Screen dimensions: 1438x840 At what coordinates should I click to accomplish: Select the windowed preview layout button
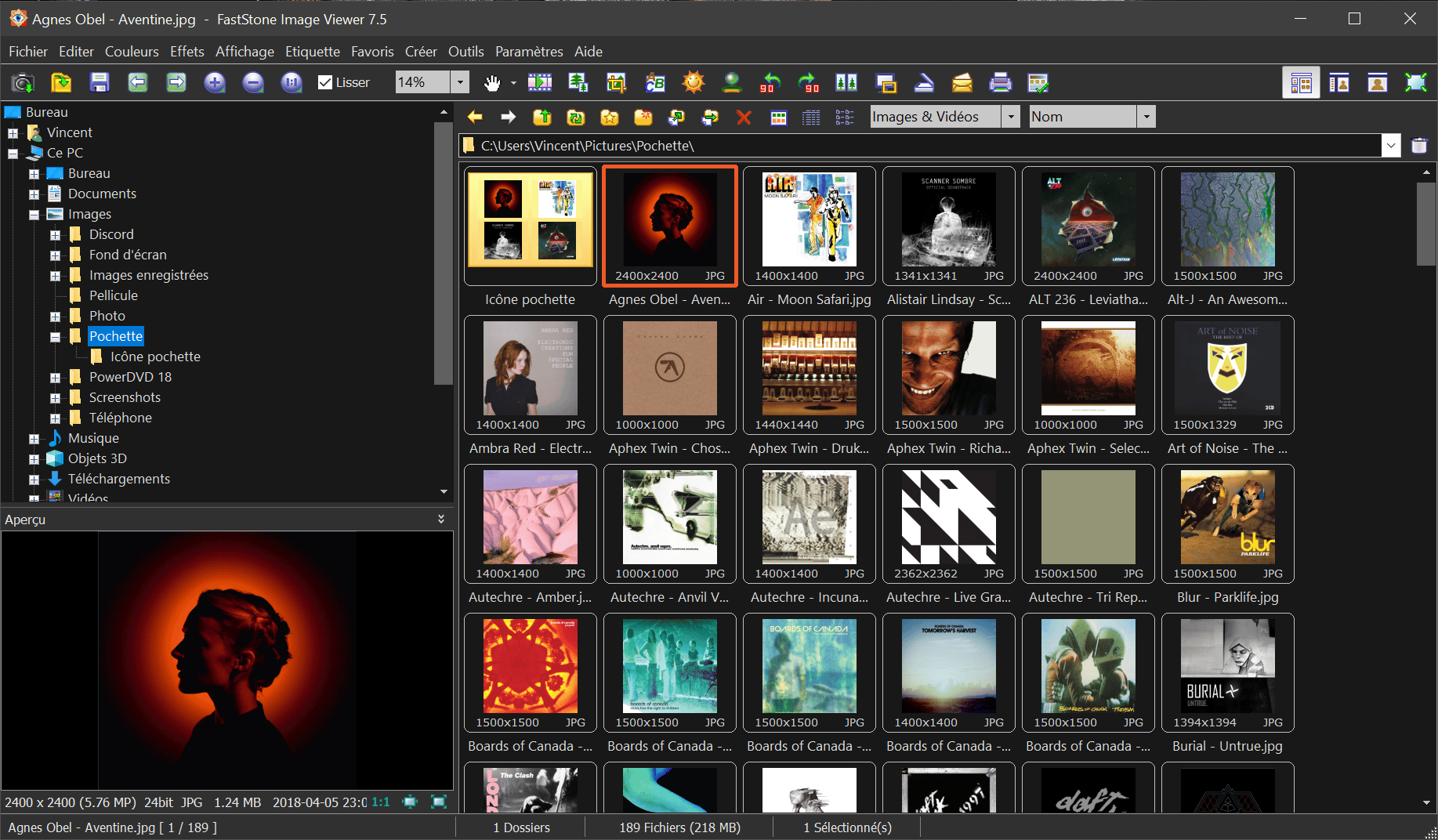point(1339,82)
